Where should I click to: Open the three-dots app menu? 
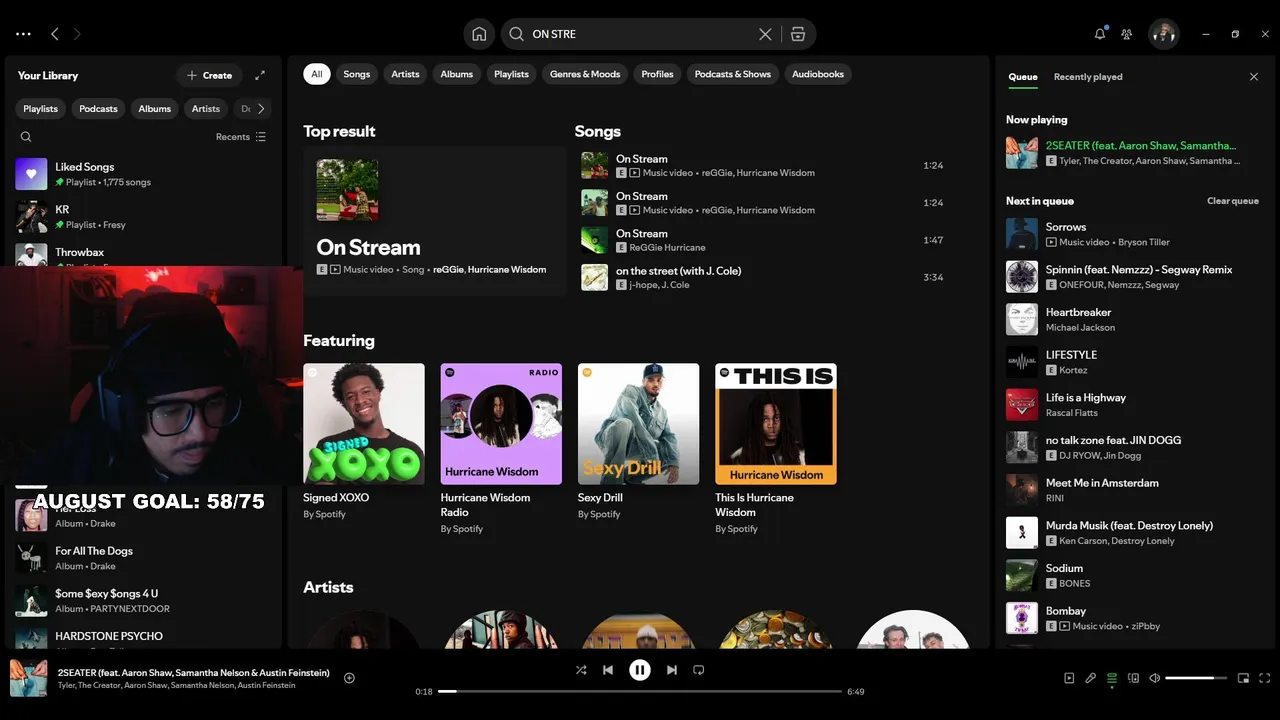23,34
